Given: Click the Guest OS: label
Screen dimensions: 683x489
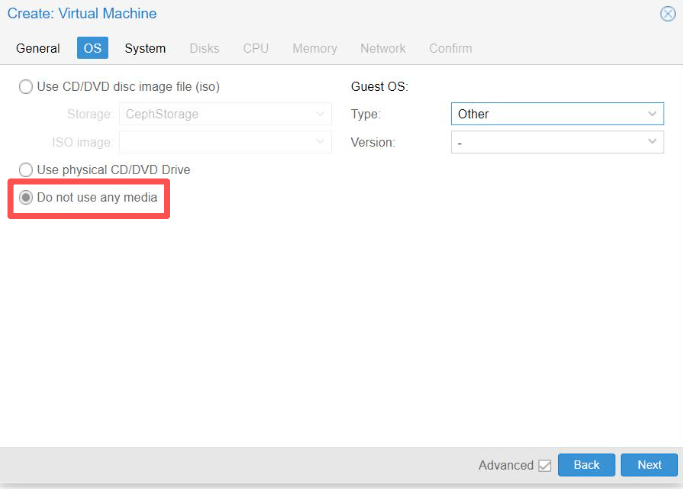Looking at the screenshot, I should pos(379,87).
